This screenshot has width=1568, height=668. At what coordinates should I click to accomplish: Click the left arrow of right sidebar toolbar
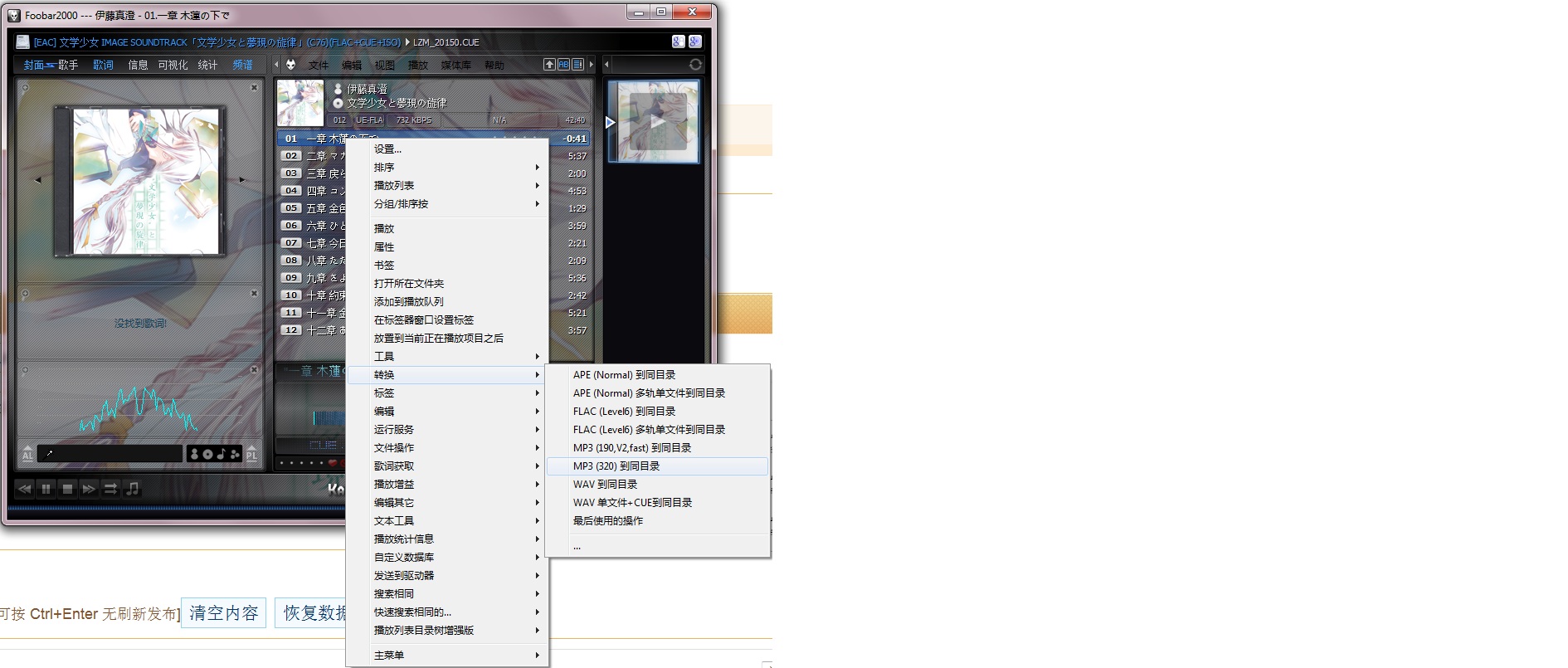click(x=606, y=64)
